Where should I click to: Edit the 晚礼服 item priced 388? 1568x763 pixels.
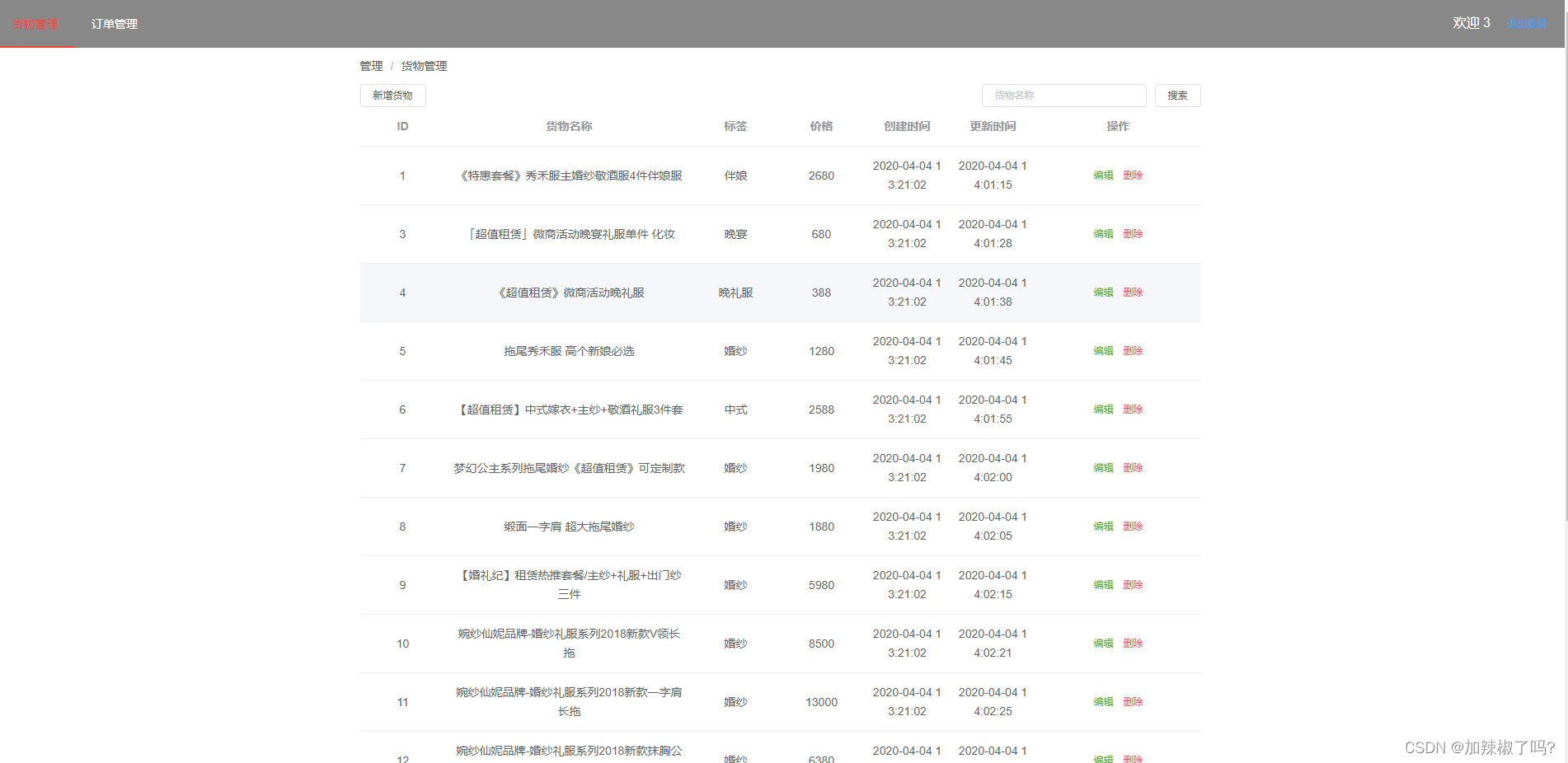1103,293
